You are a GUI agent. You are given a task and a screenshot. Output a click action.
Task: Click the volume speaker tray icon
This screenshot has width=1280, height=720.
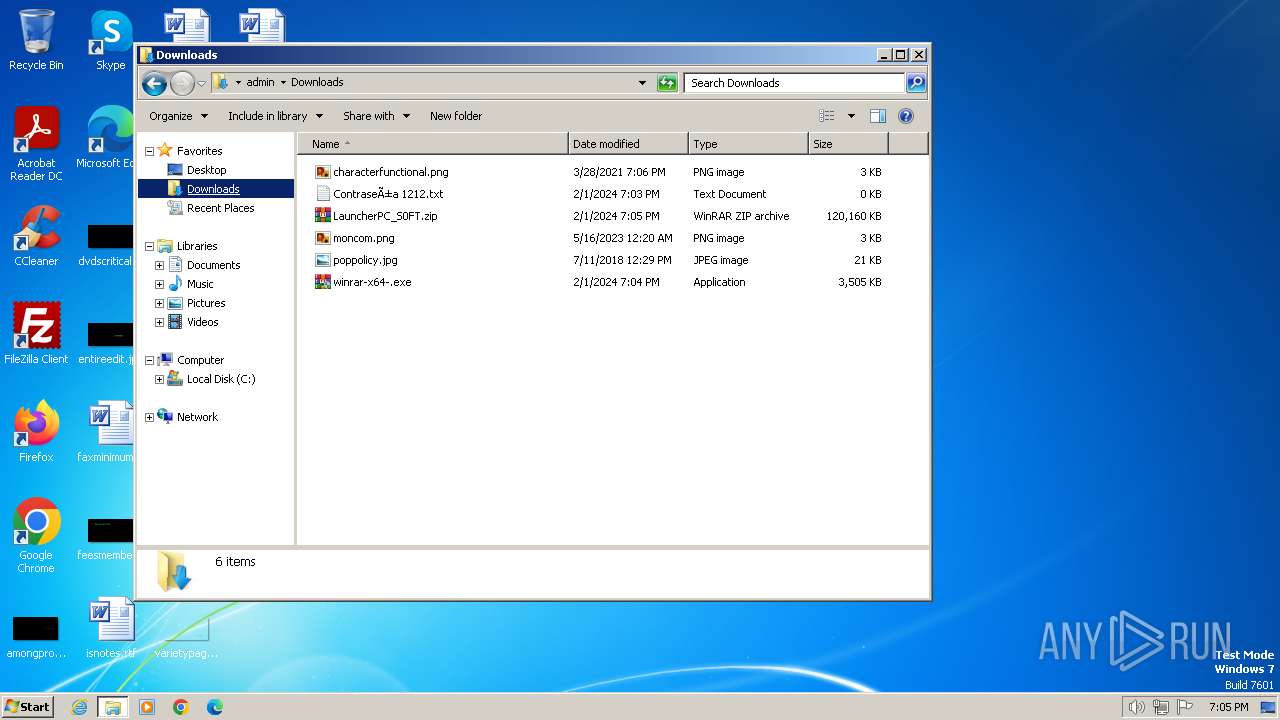[1136, 707]
